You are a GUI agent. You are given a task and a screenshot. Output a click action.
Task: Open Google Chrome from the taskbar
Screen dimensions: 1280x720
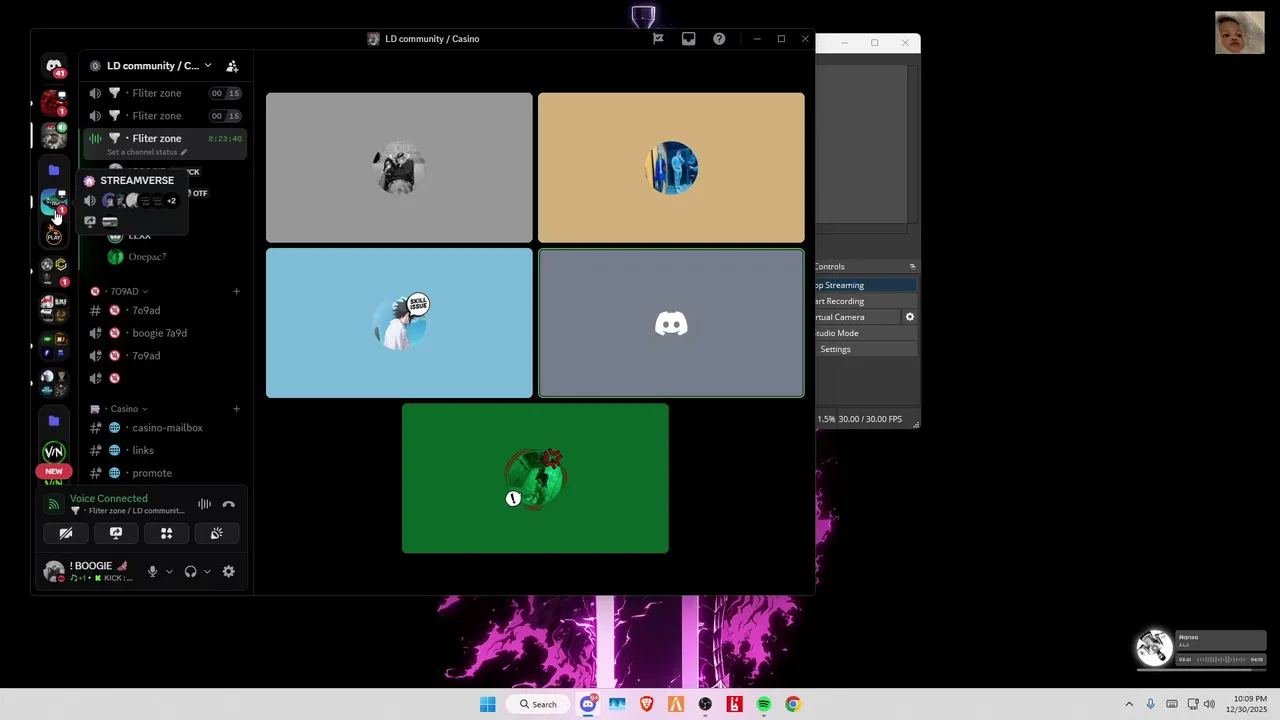pos(793,704)
